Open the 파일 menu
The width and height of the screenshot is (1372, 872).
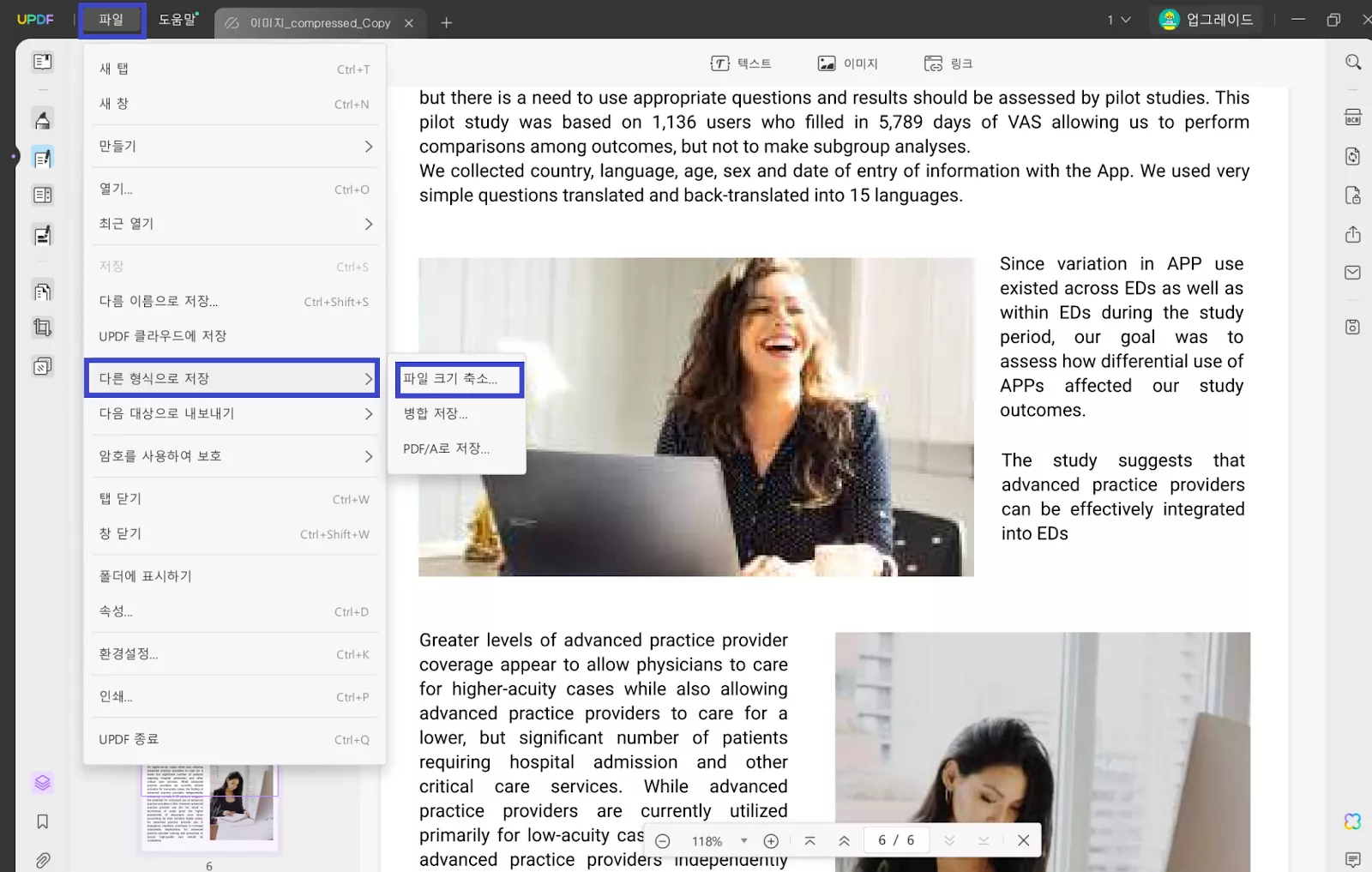(112, 20)
